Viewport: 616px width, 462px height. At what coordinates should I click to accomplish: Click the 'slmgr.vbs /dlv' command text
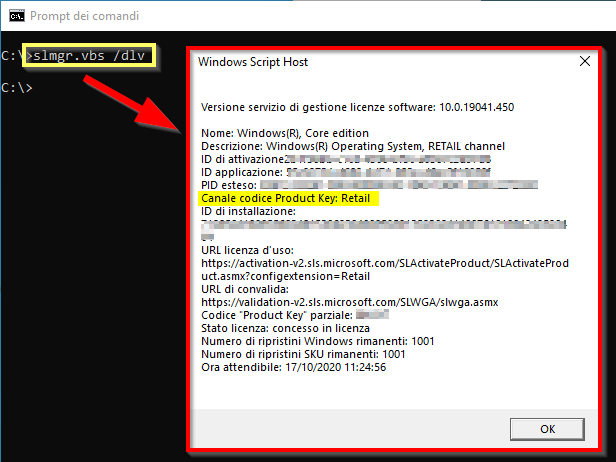click(x=89, y=55)
